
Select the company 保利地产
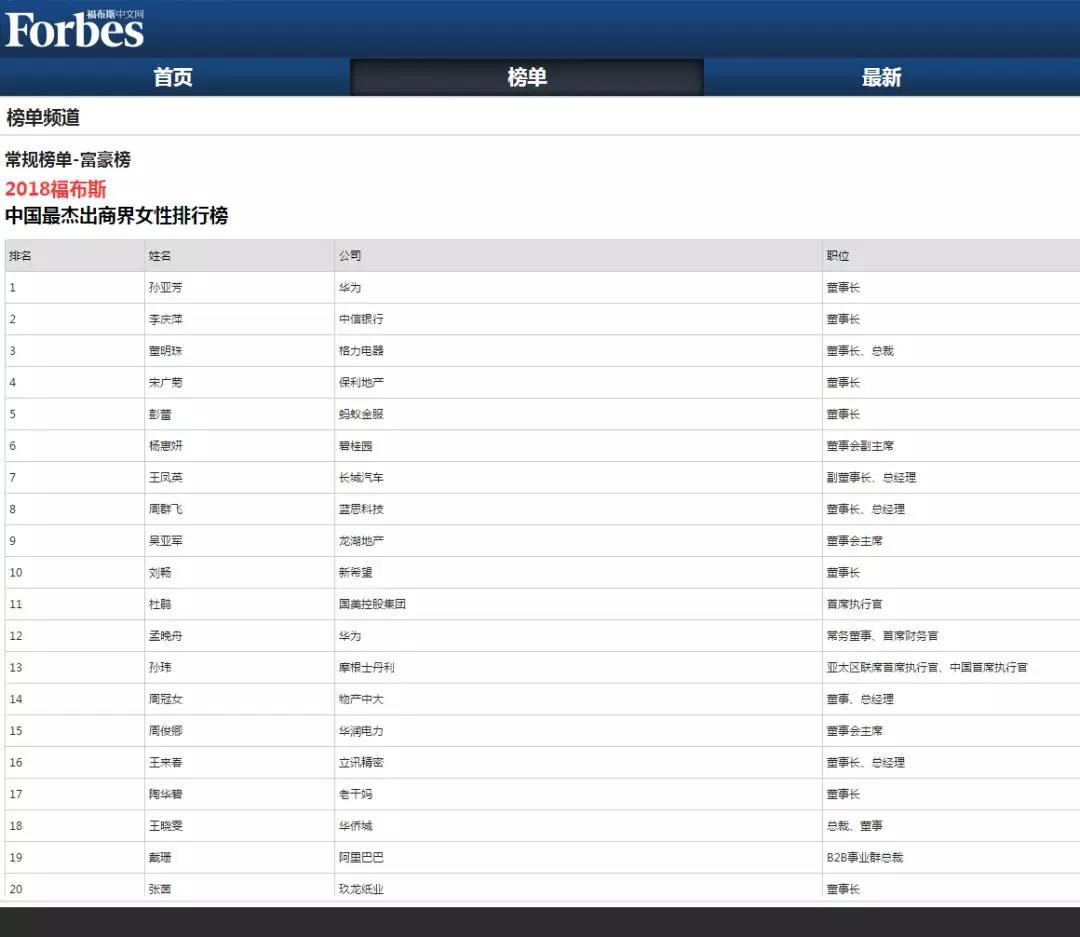[361, 382]
